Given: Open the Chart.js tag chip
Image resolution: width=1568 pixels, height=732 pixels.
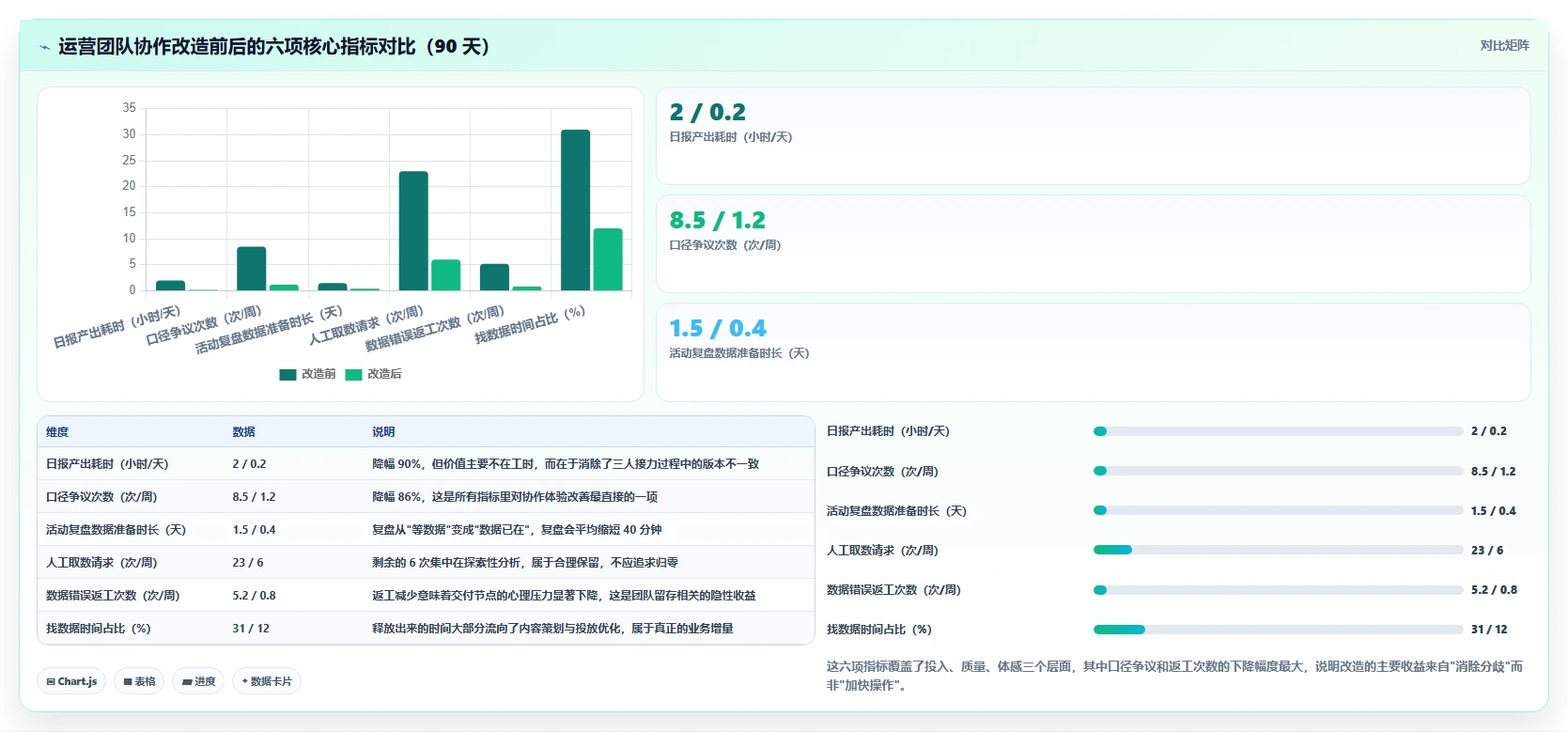Looking at the screenshot, I should click(x=71, y=681).
